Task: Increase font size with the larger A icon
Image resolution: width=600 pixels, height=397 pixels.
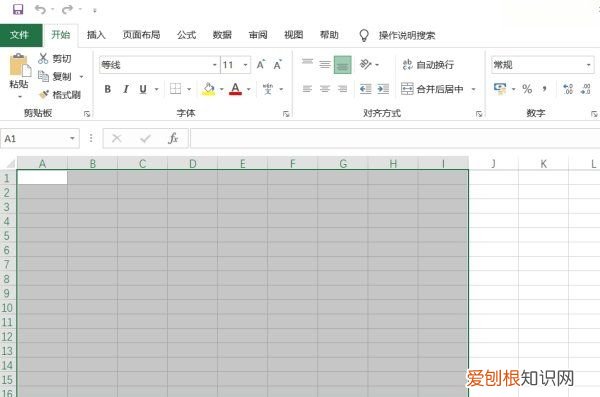Action: pyautogui.click(x=261, y=64)
